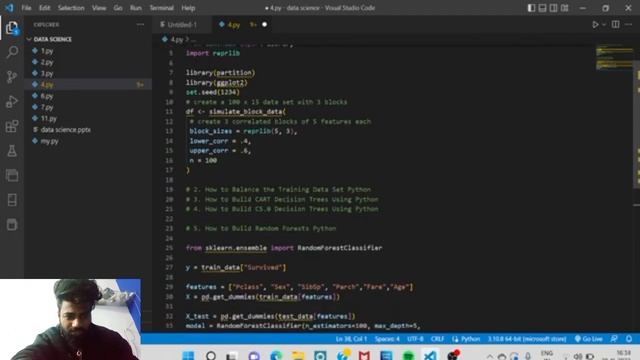Show hidden system tray icons chevron
The image size is (640, 360).
click(490, 356)
